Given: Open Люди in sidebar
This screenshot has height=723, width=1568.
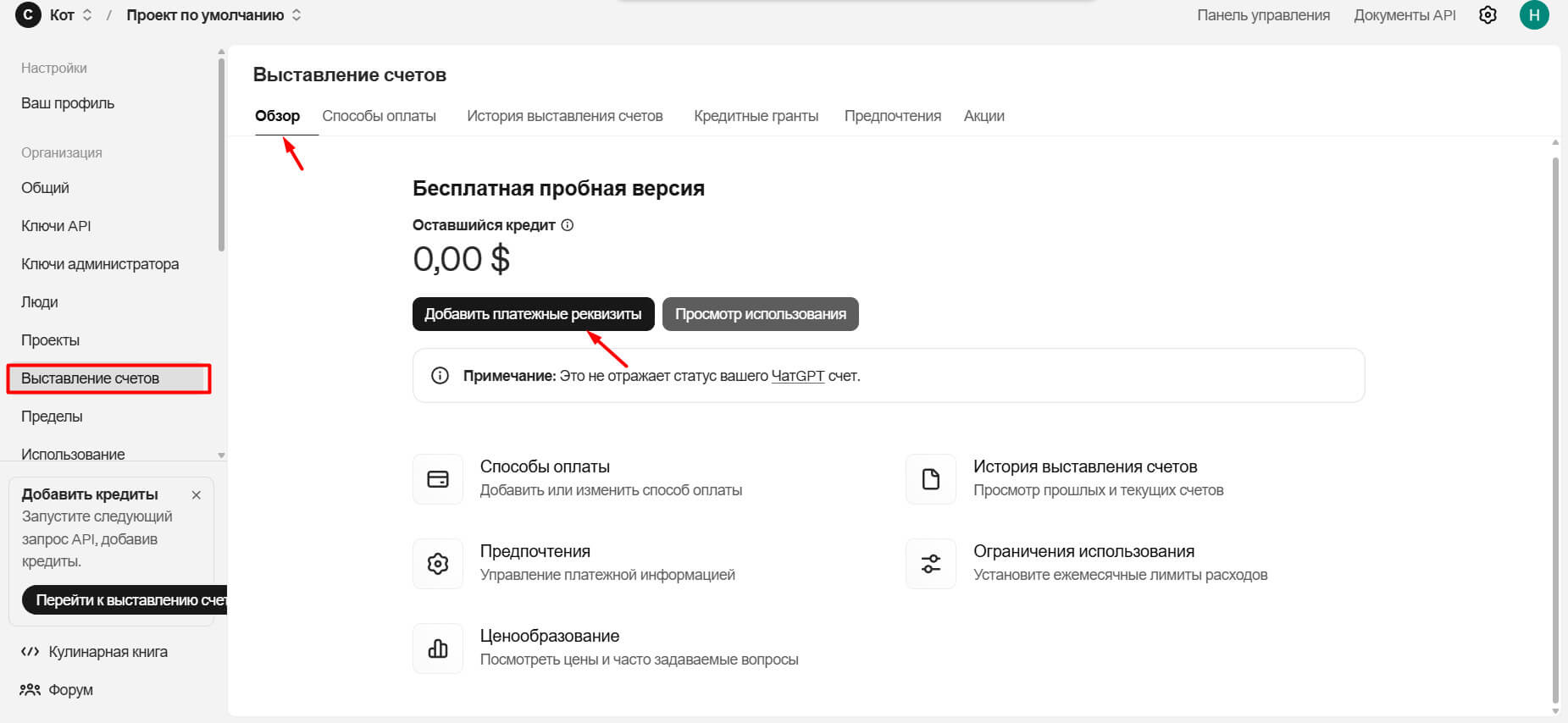Looking at the screenshot, I should click(x=40, y=302).
